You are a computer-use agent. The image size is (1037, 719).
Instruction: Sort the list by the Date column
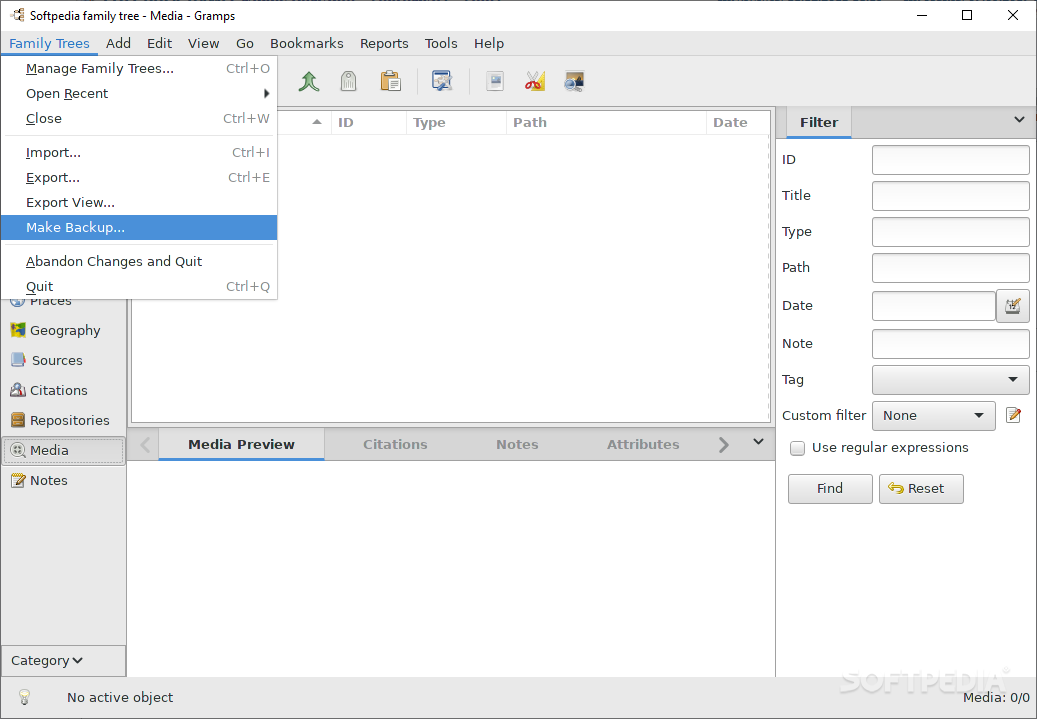(738, 122)
